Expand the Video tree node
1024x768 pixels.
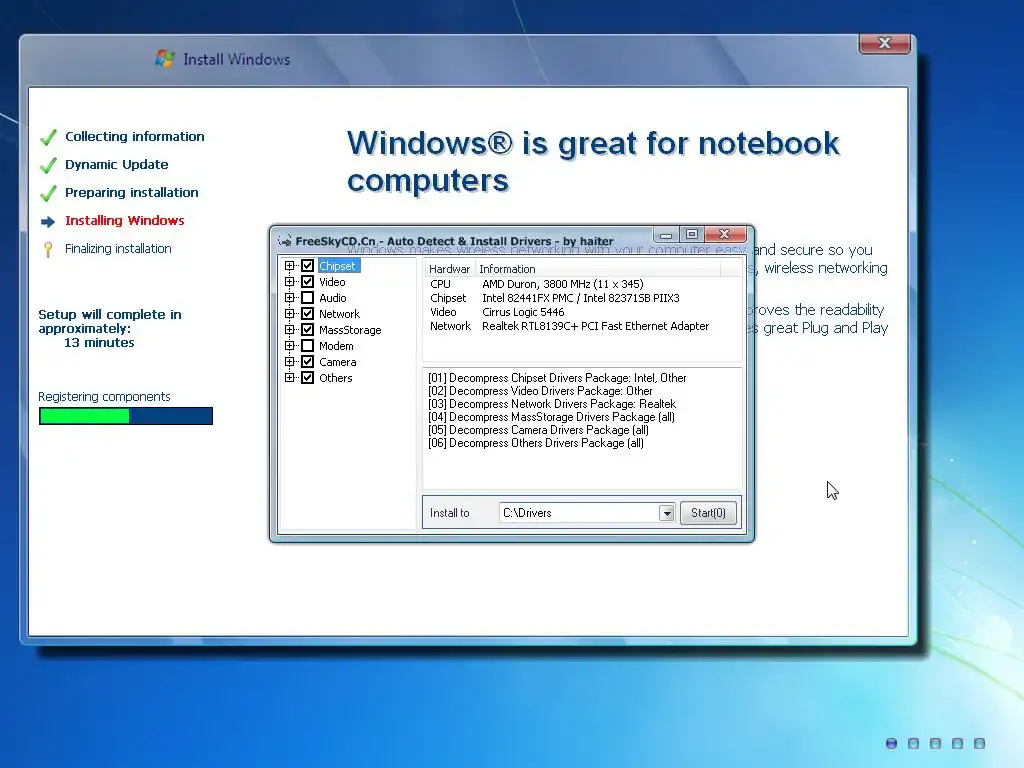[289, 281]
